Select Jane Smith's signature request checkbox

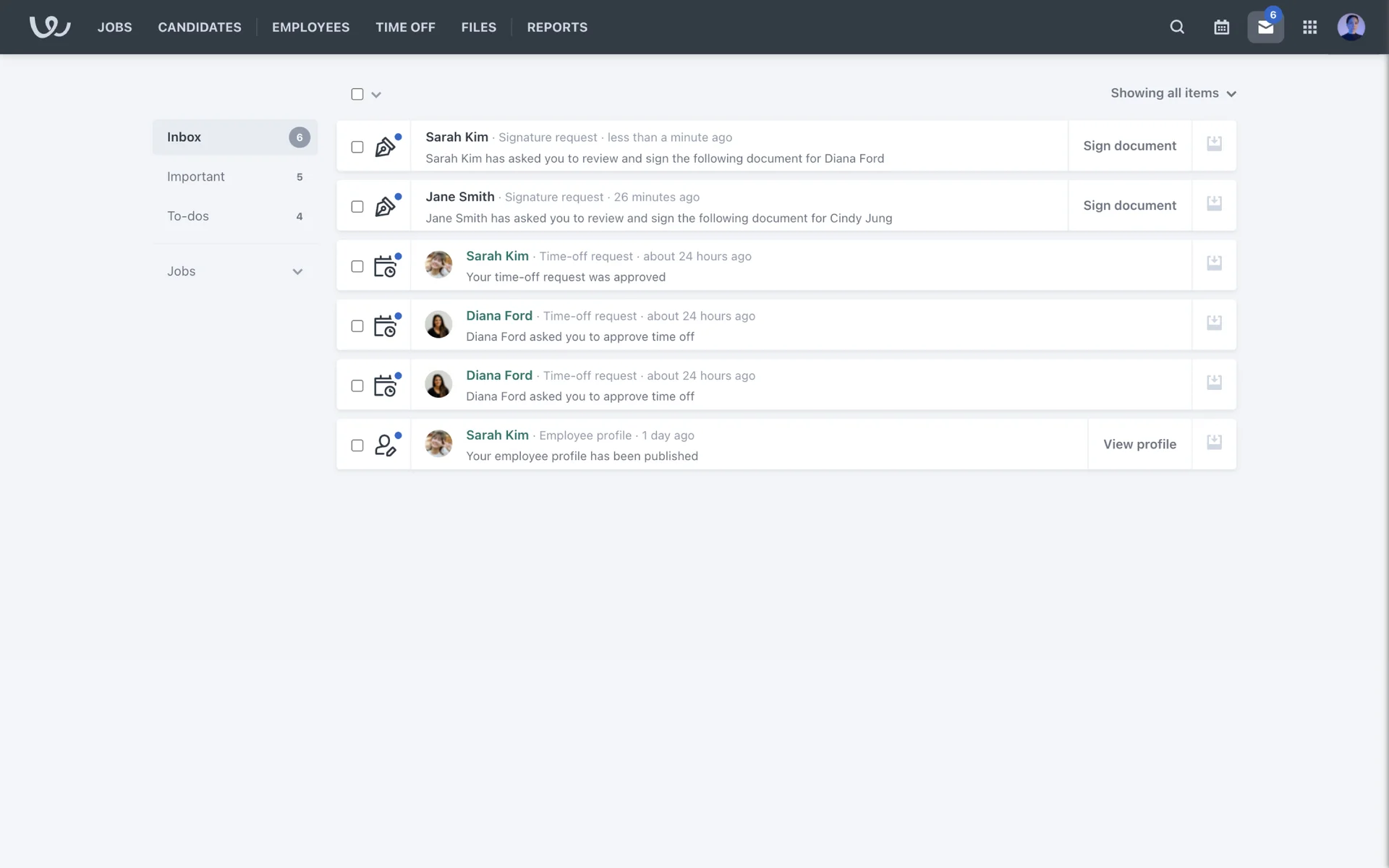(x=357, y=207)
